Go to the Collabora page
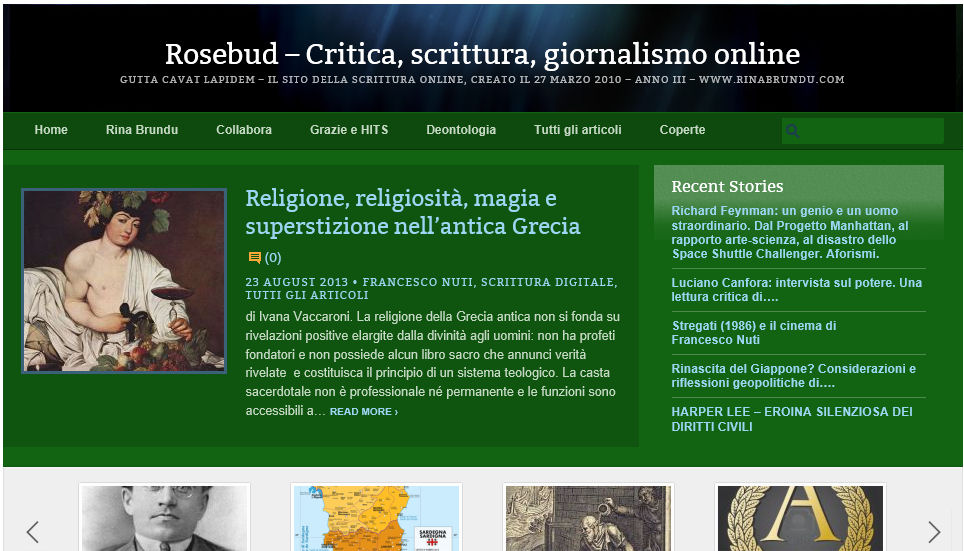This screenshot has height=551, width=964. (244, 130)
